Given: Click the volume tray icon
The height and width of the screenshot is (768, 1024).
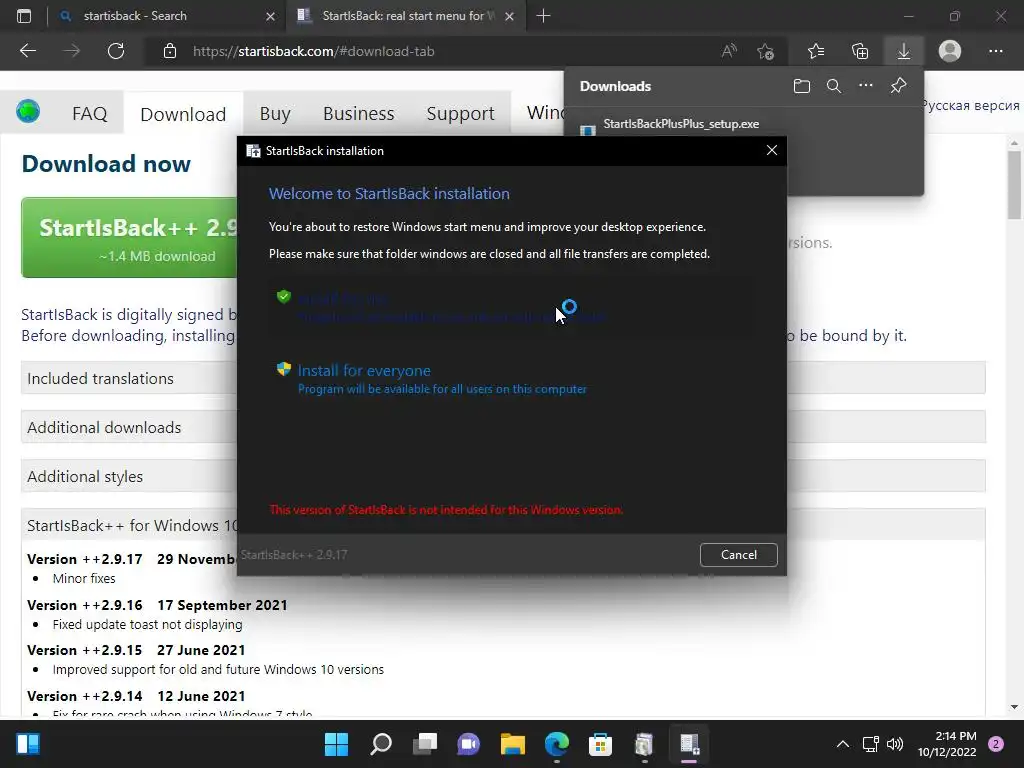Looking at the screenshot, I should pos(895,744).
